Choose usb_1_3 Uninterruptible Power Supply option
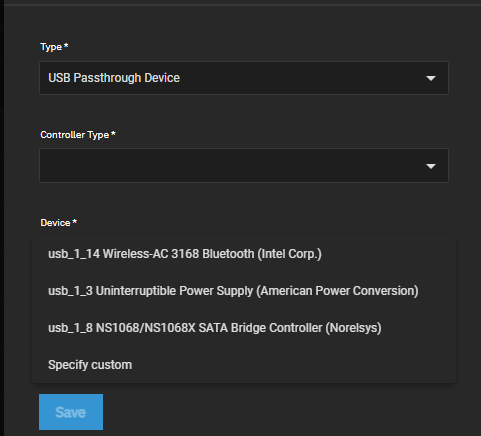Screen dimensions: 481x436 [244, 291]
